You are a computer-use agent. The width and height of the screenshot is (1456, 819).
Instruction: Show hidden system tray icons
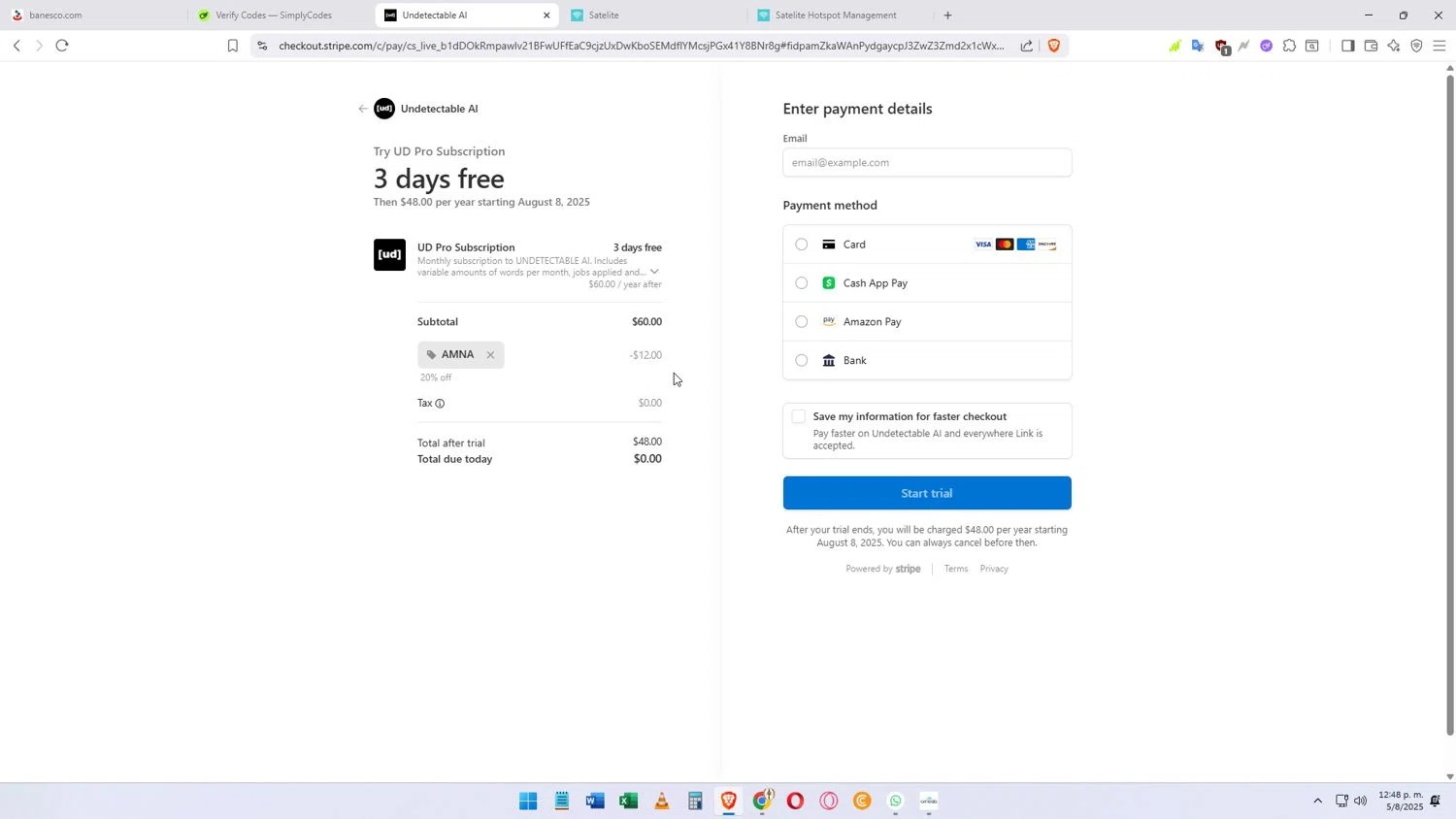(x=1317, y=802)
